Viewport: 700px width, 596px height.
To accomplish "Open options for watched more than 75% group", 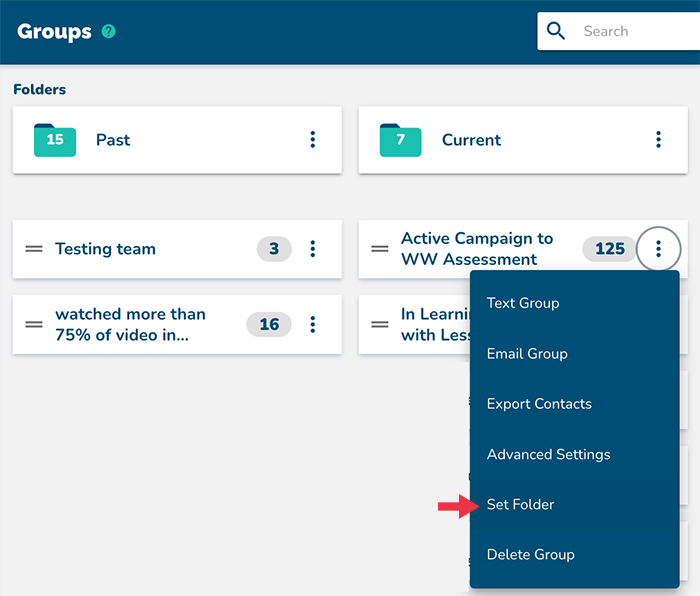I will (x=313, y=324).
